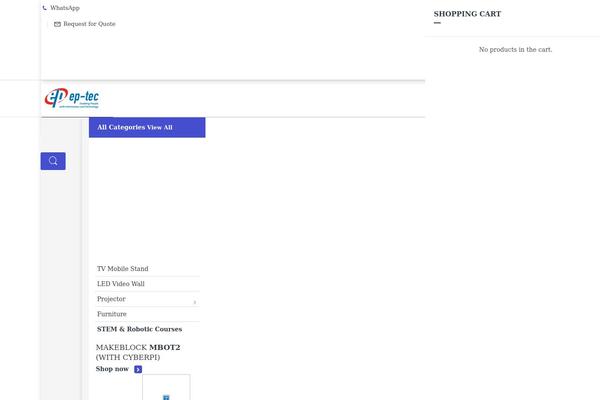Screen dimensions: 600x400
Task: Click the Shop now arrow icon
Action: [138, 369]
